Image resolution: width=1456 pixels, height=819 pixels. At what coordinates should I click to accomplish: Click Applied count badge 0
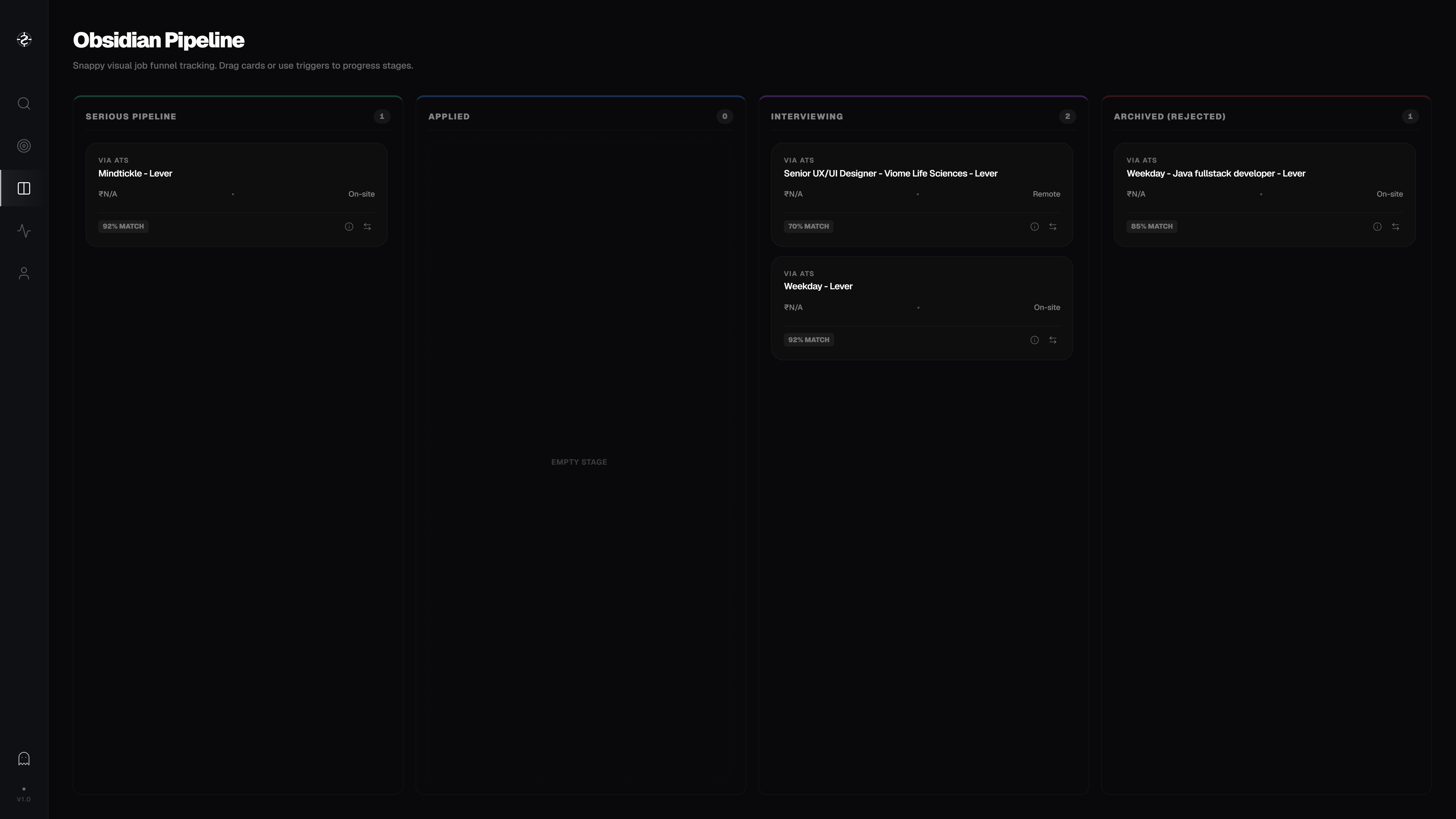click(x=725, y=116)
